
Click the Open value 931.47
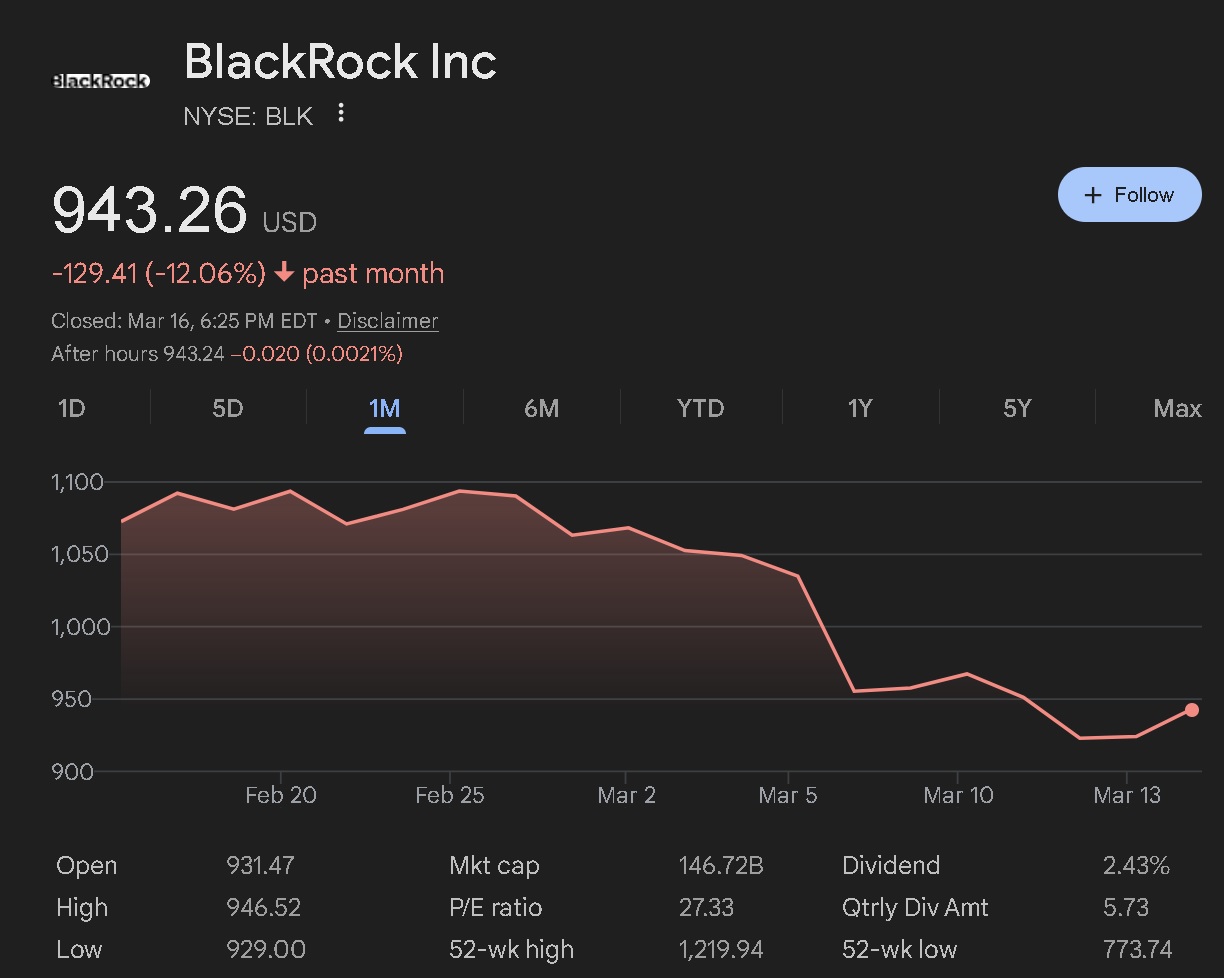261,866
